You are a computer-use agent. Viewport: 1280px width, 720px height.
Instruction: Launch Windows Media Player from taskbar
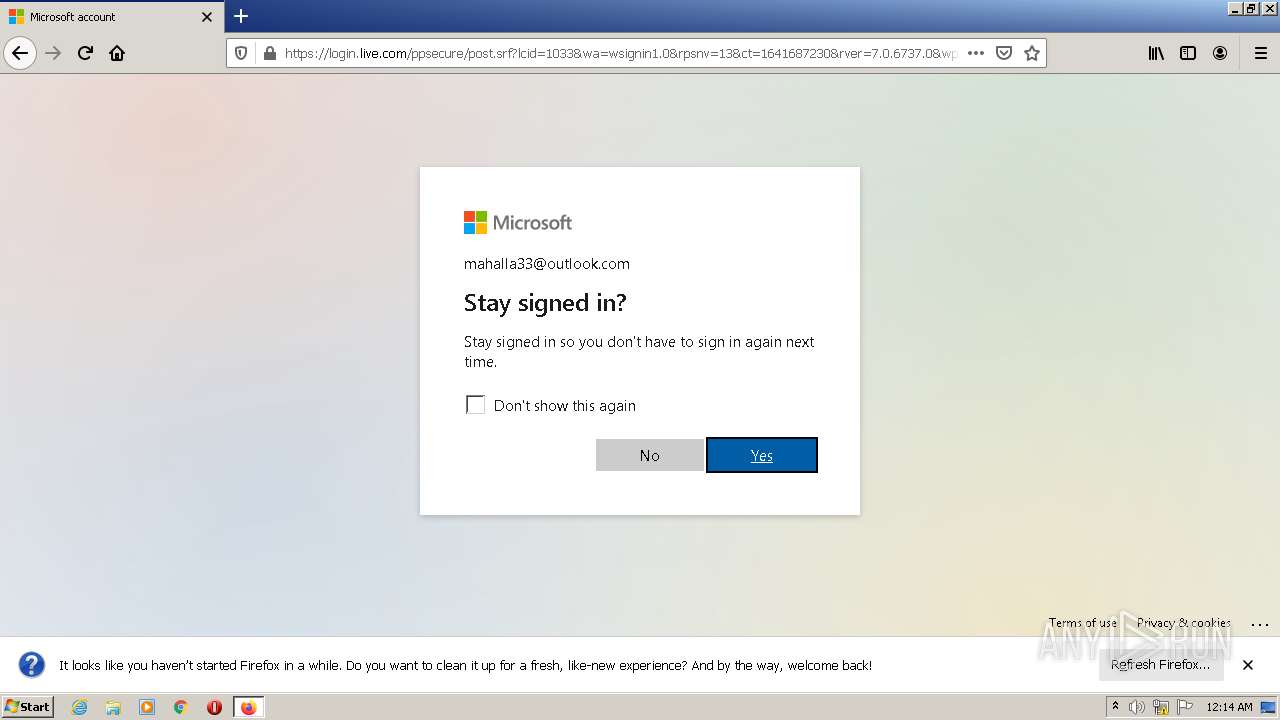click(147, 707)
